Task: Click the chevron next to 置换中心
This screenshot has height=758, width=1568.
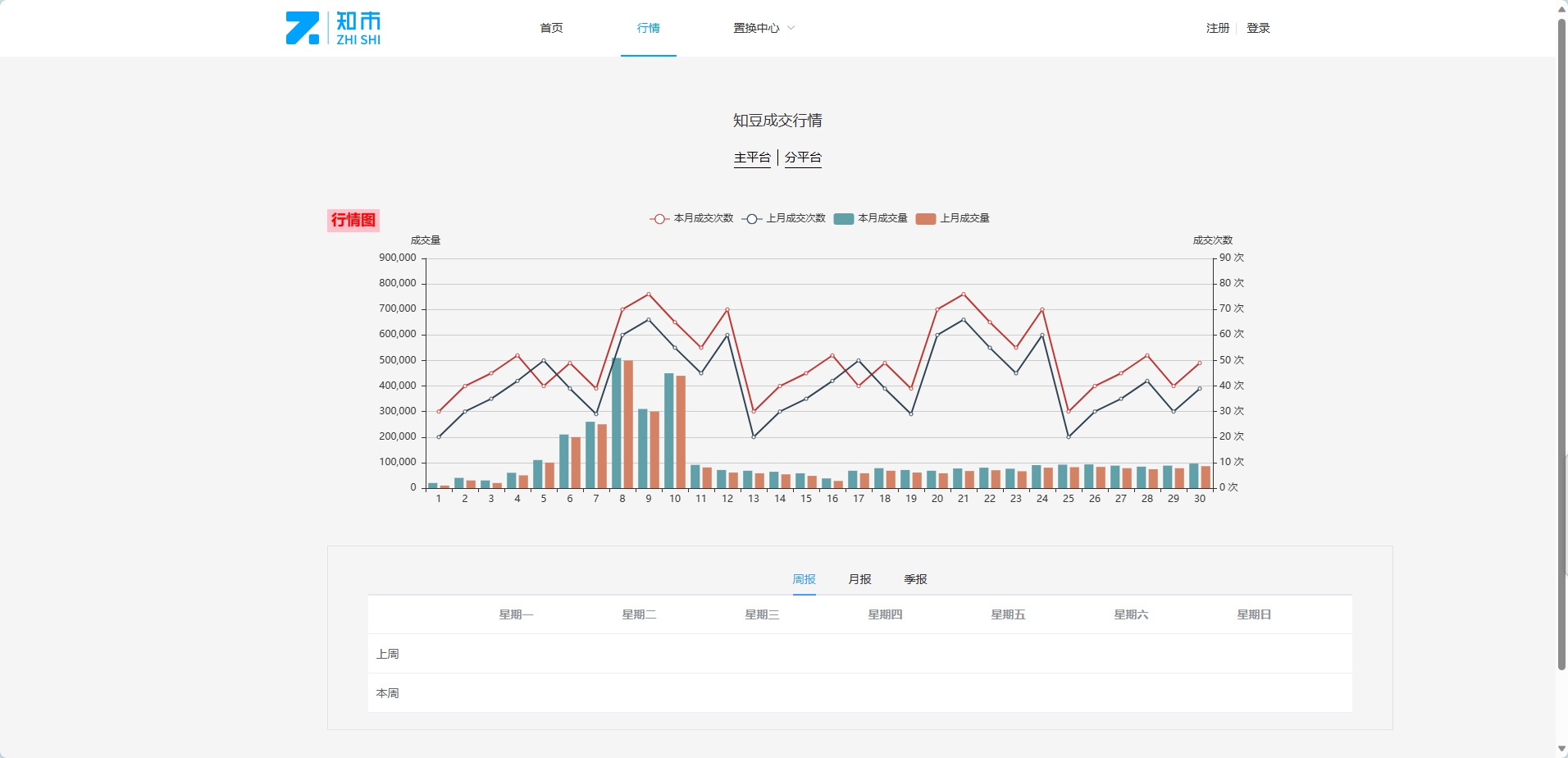Action: coord(791,28)
